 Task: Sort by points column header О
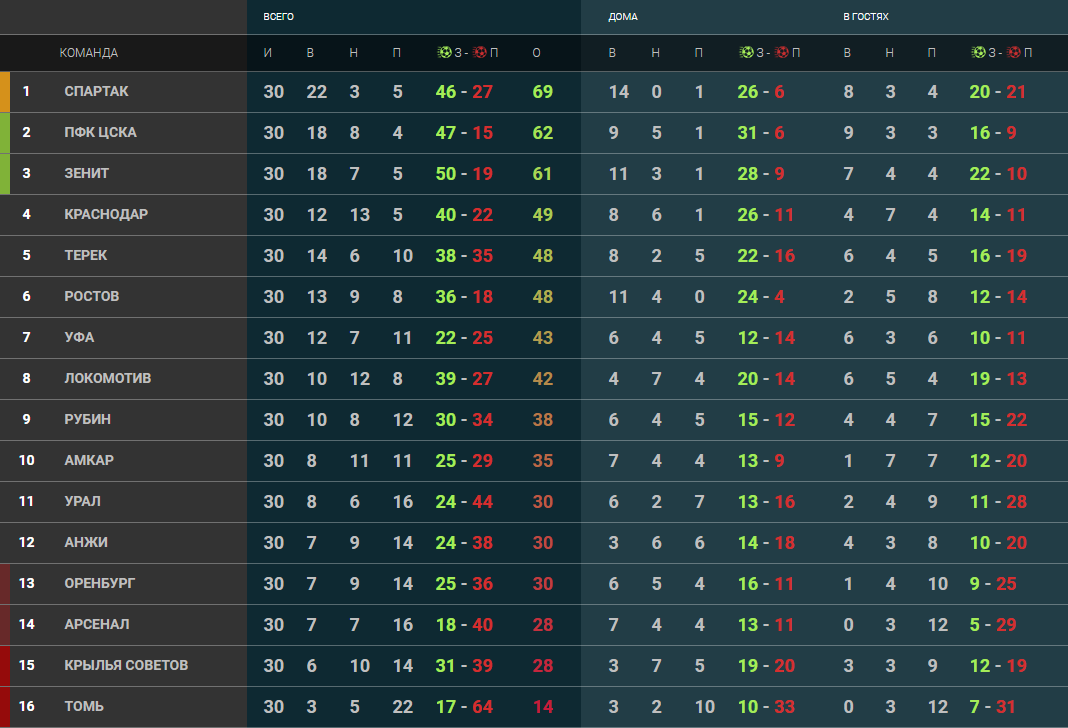[537, 53]
